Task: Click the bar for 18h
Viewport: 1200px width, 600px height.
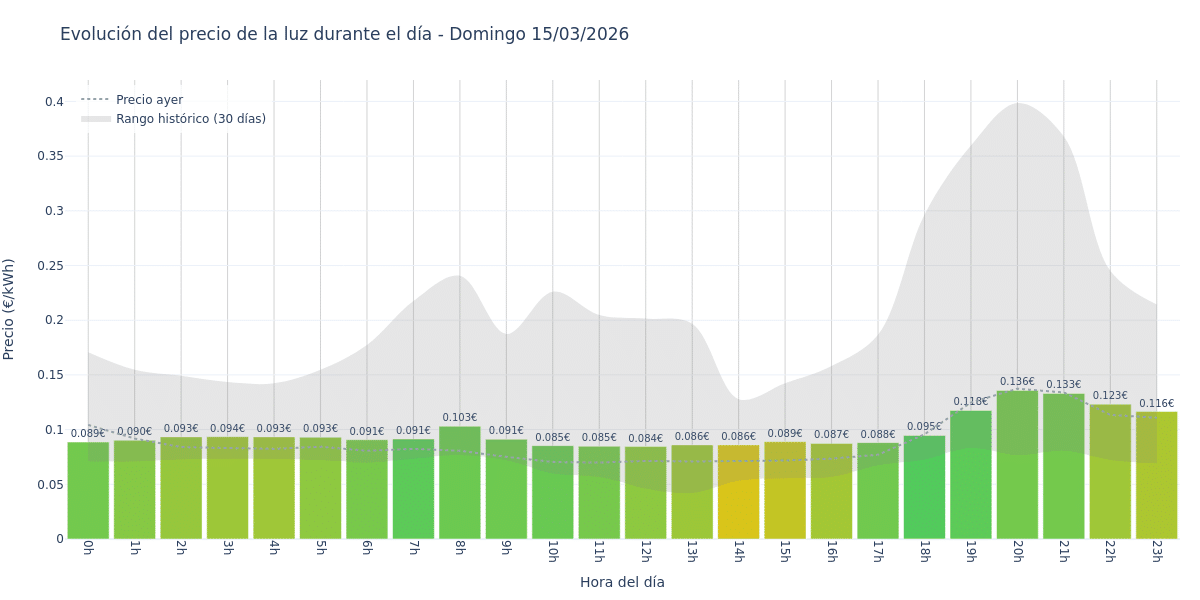Action: coord(924,487)
